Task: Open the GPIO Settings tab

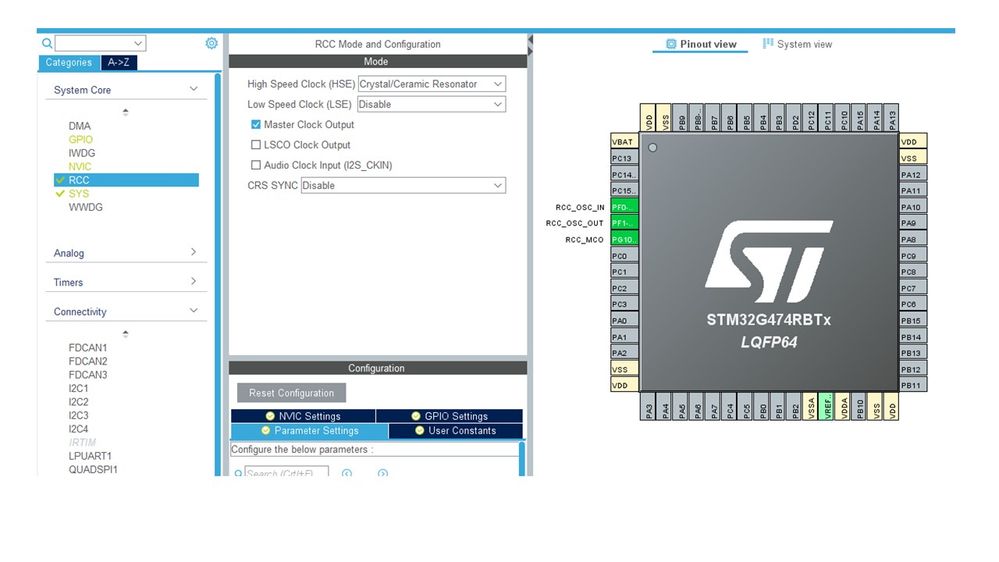Action: click(x=449, y=416)
